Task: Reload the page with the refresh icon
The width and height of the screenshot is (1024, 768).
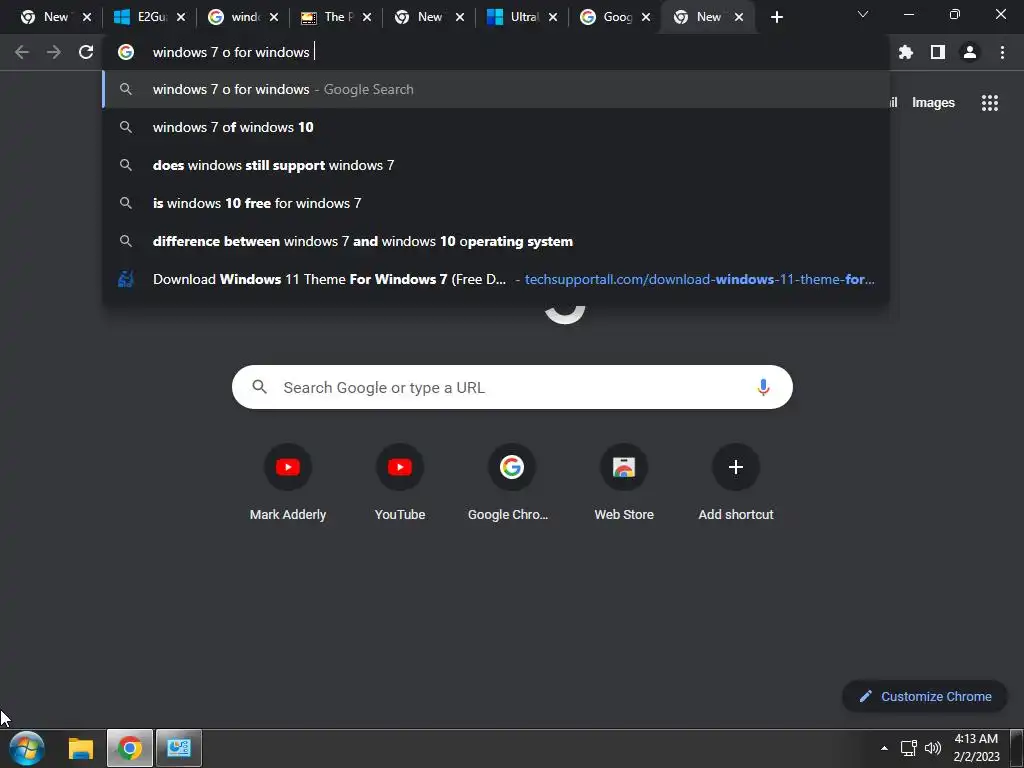Action: click(x=86, y=52)
